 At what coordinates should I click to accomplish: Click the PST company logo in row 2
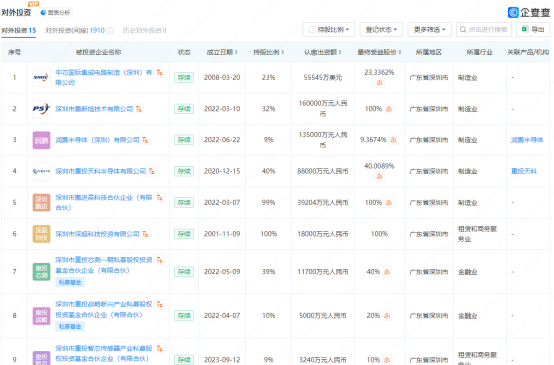(41, 109)
